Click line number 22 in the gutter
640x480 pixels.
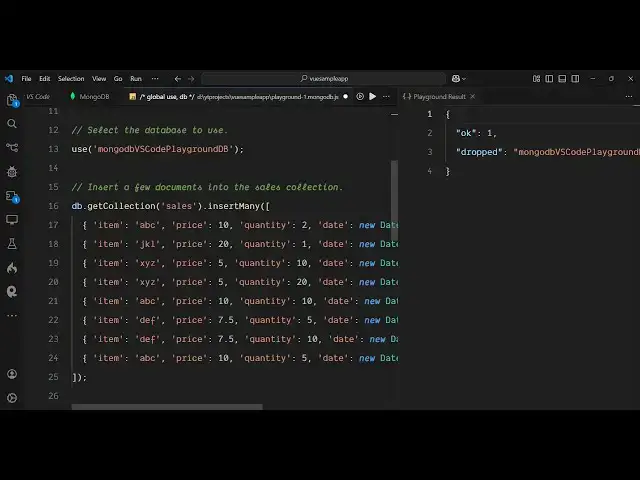pos(53,320)
